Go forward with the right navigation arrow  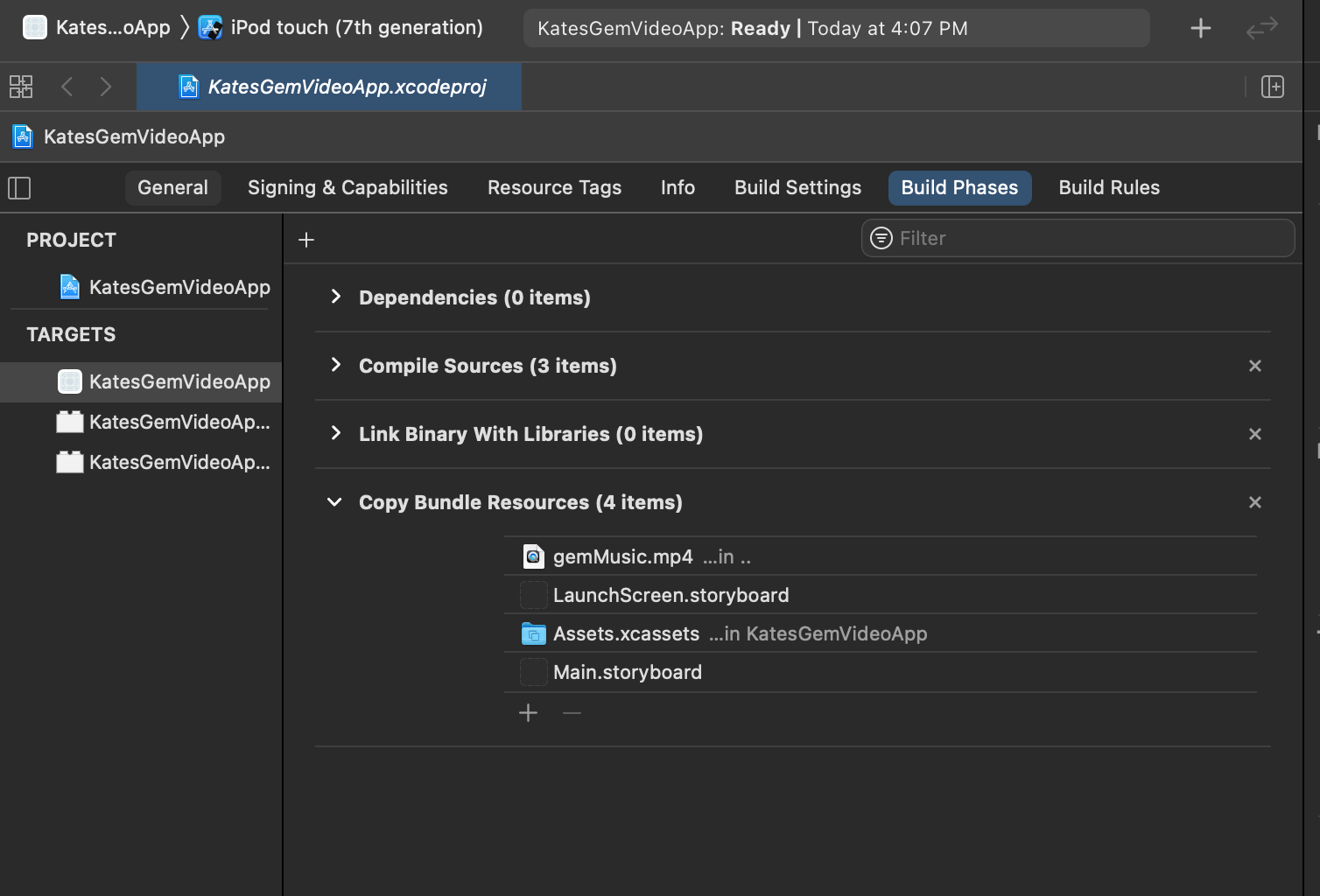click(106, 87)
